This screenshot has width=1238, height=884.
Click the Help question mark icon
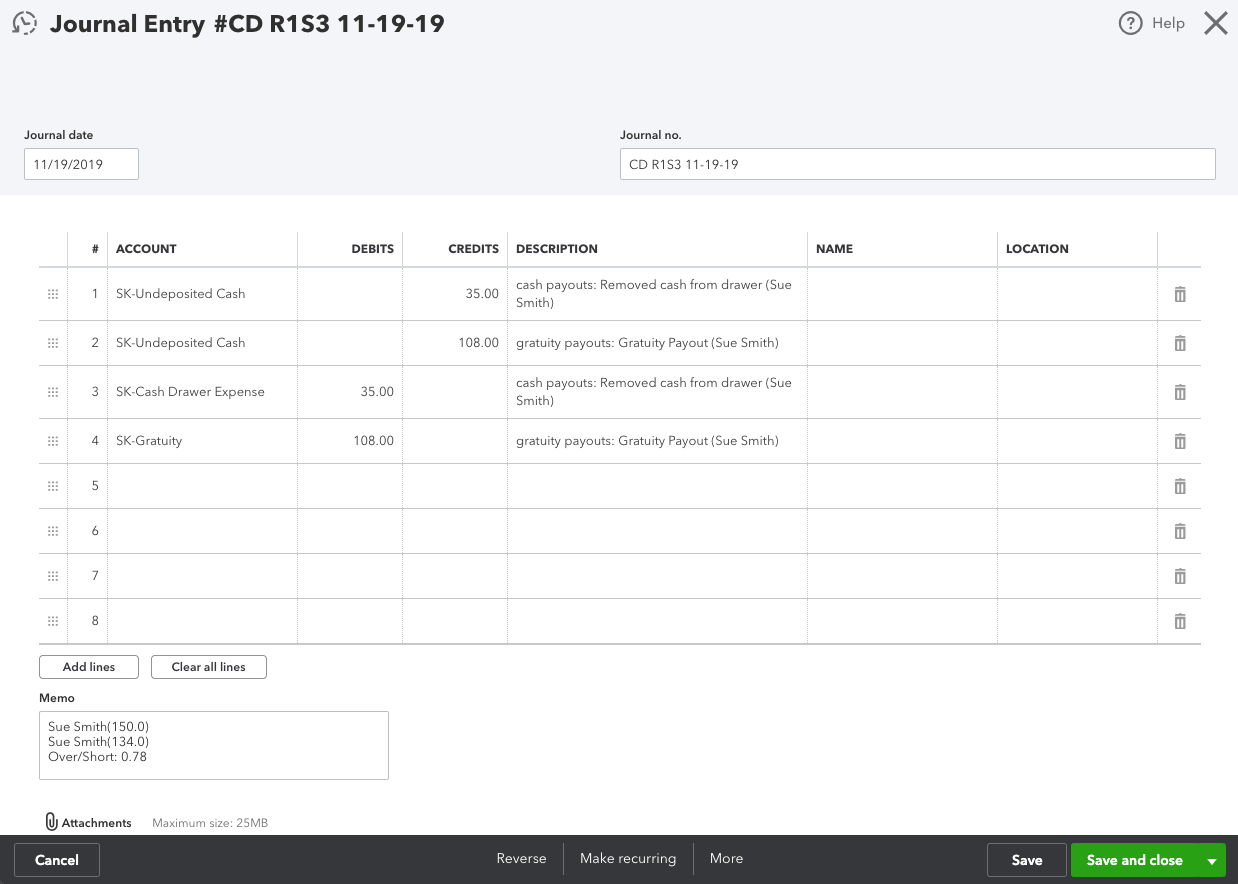tap(1130, 23)
